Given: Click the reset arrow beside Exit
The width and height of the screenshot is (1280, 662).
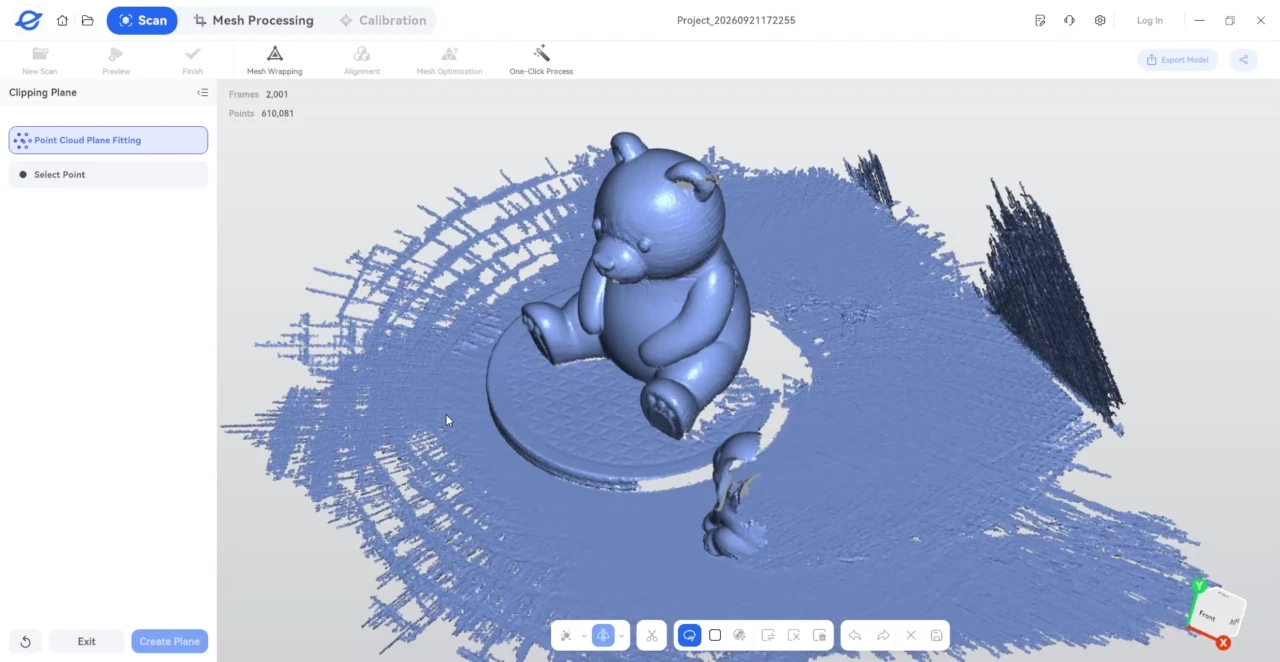Looking at the screenshot, I should point(25,642).
